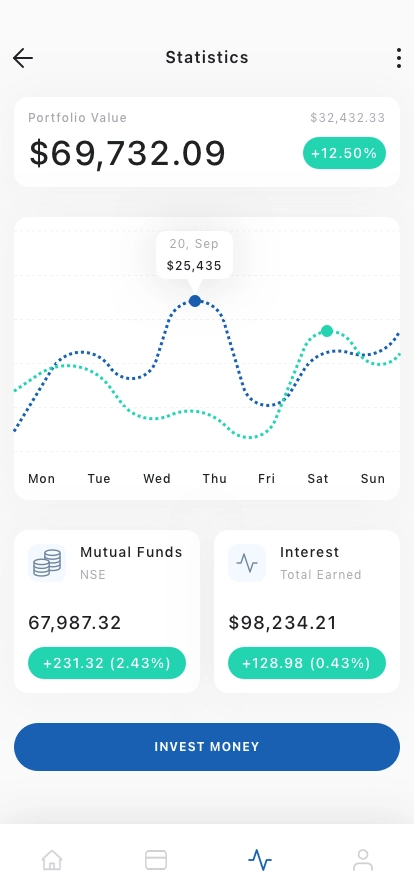The height and width of the screenshot is (896, 414).
Task: Tap the Portfolio Value label
Action: click(78, 118)
